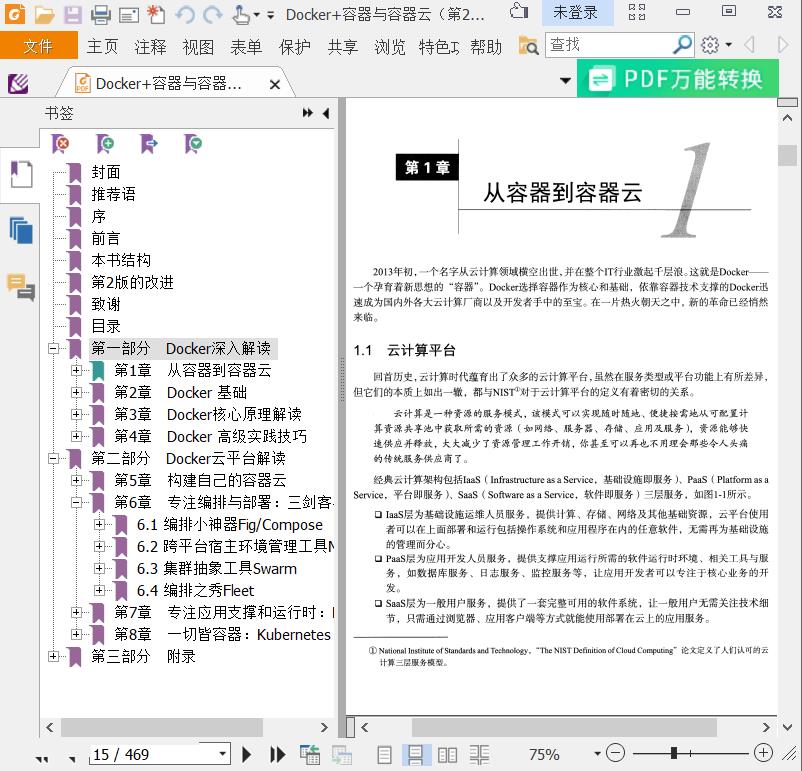Screen dimensions: 802x771
Task: Open the 帮助 ribbon tab
Action: click(x=486, y=47)
